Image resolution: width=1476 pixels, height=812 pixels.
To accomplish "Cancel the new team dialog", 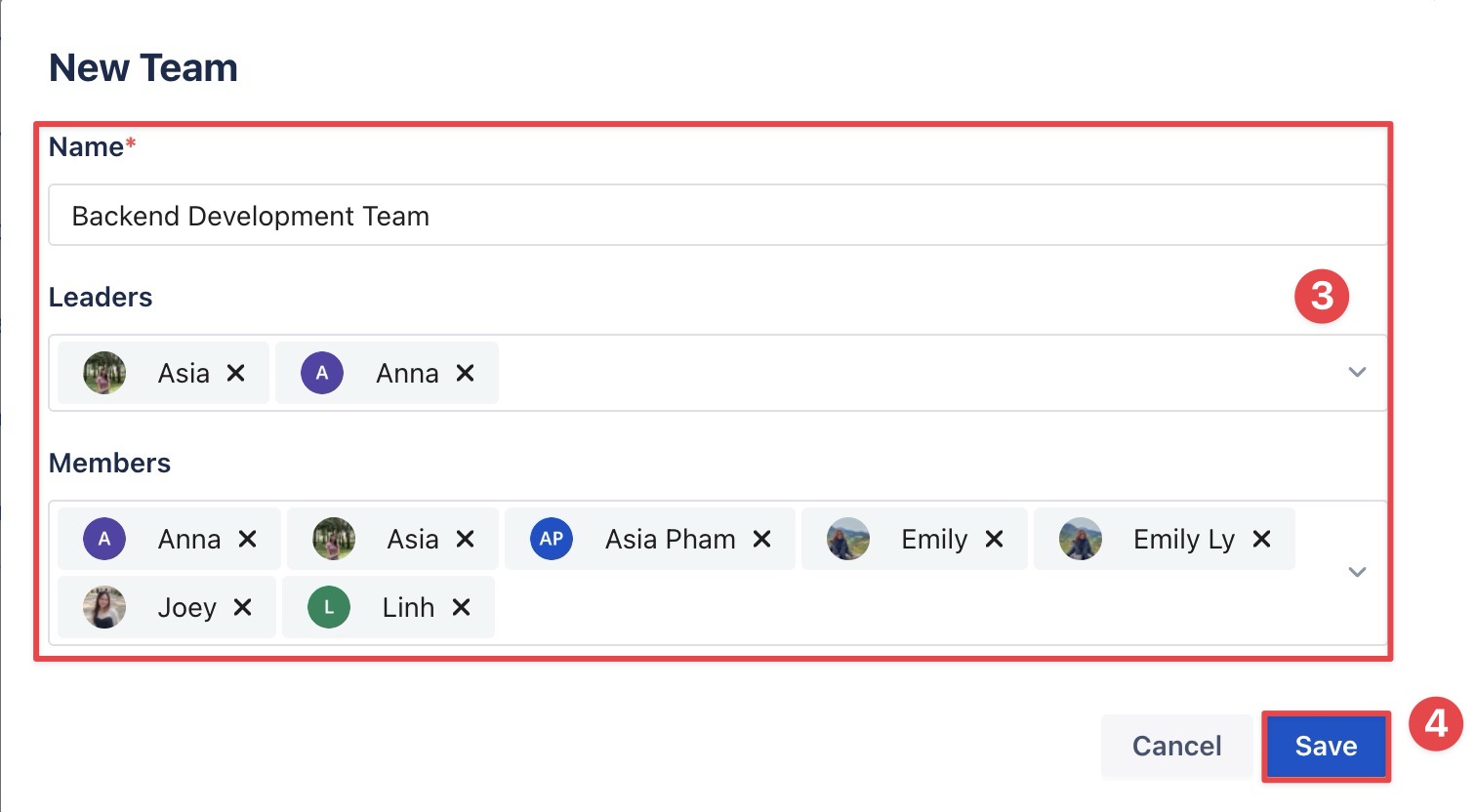I will (x=1176, y=747).
